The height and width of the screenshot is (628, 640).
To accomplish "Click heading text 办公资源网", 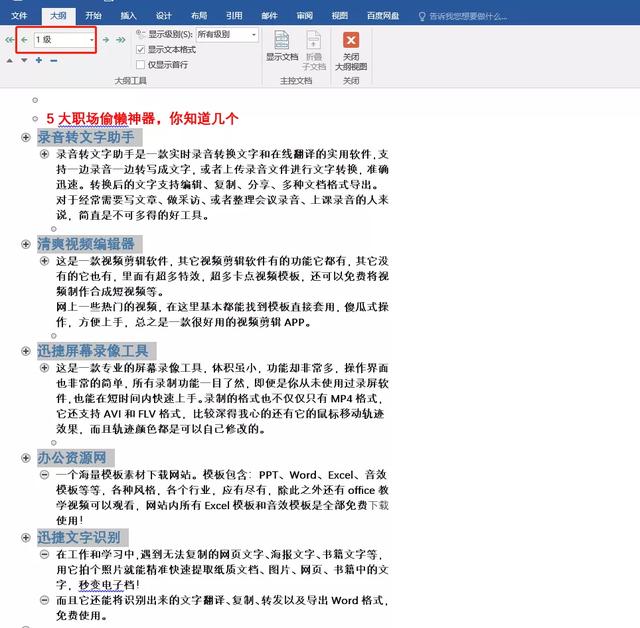I will [x=72, y=458].
